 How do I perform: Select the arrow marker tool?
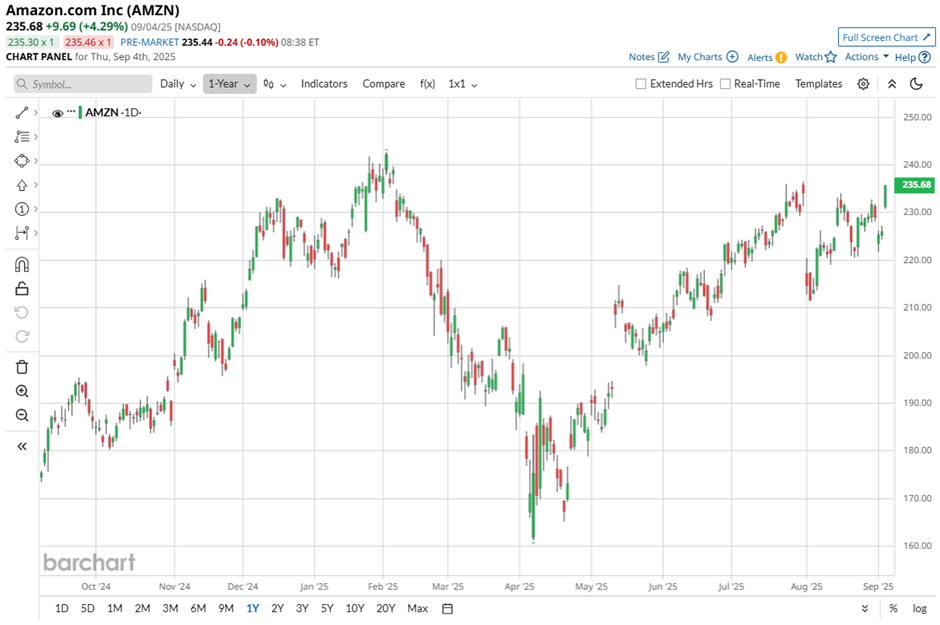[x=22, y=185]
